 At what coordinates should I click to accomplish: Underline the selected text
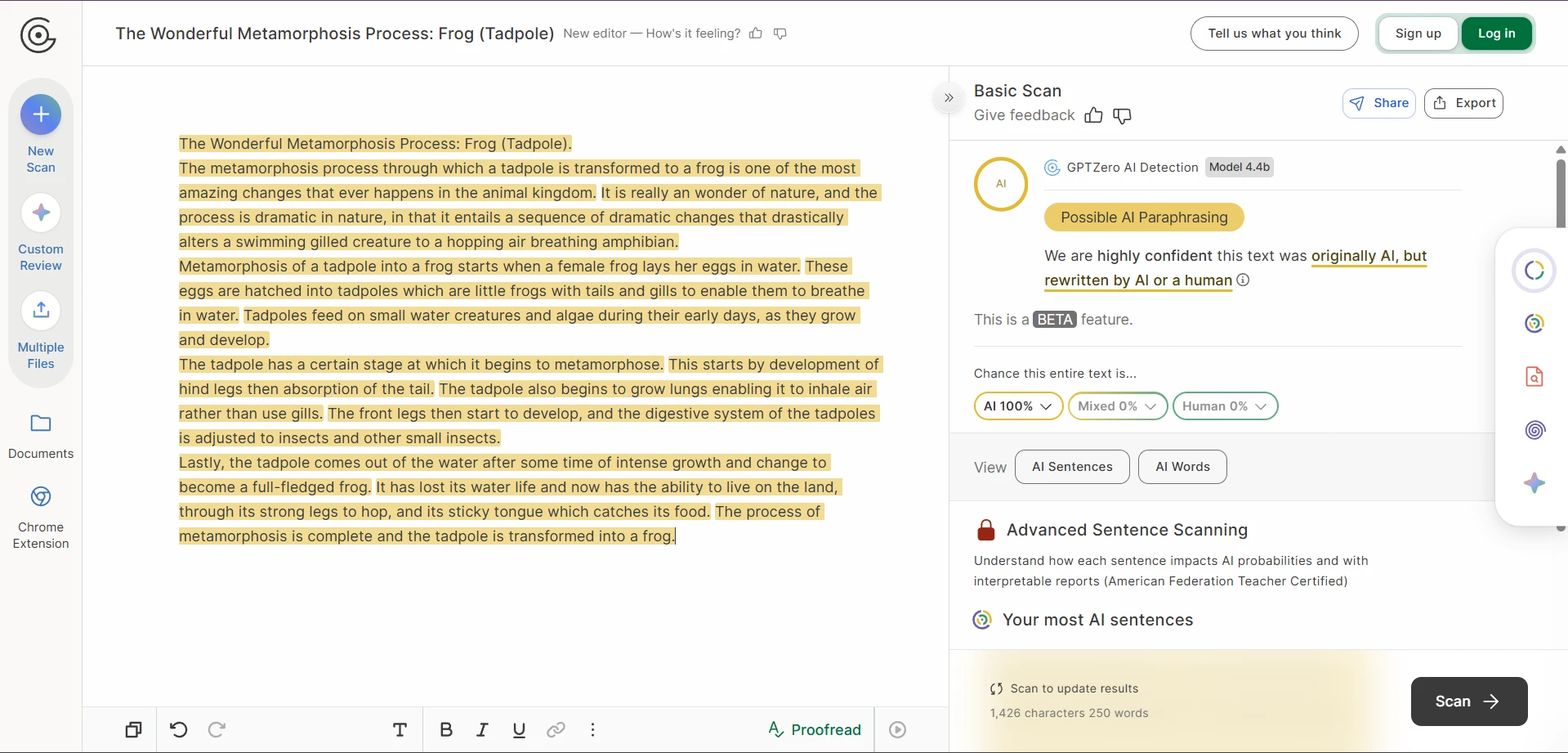point(519,729)
